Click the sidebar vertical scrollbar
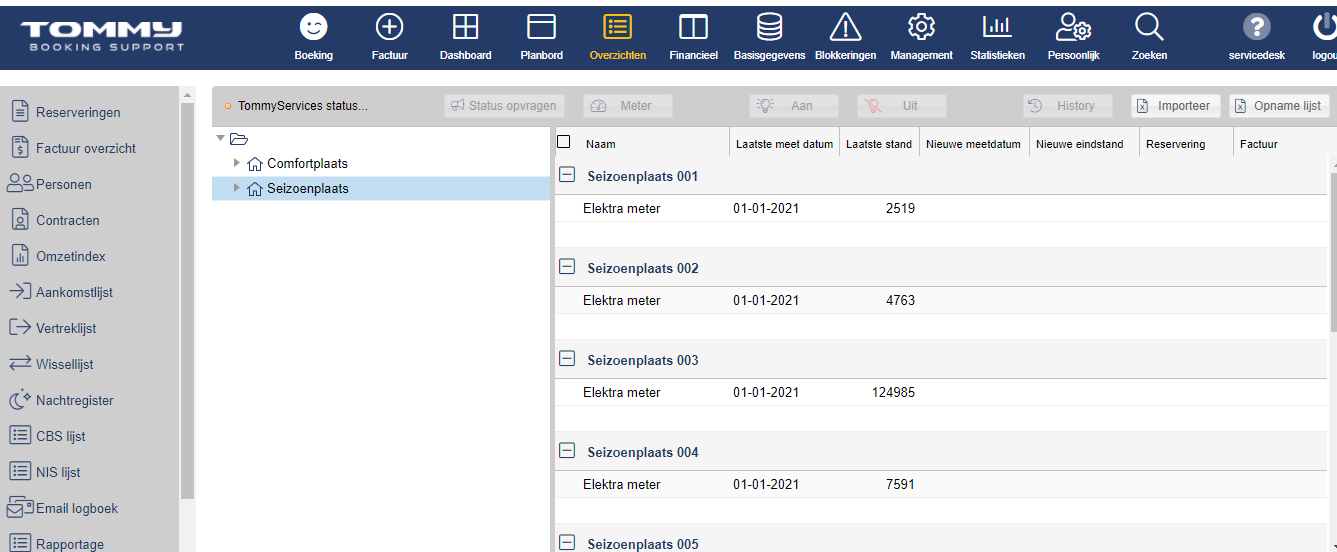The width and height of the screenshot is (1337, 552). [x=187, y=300]
